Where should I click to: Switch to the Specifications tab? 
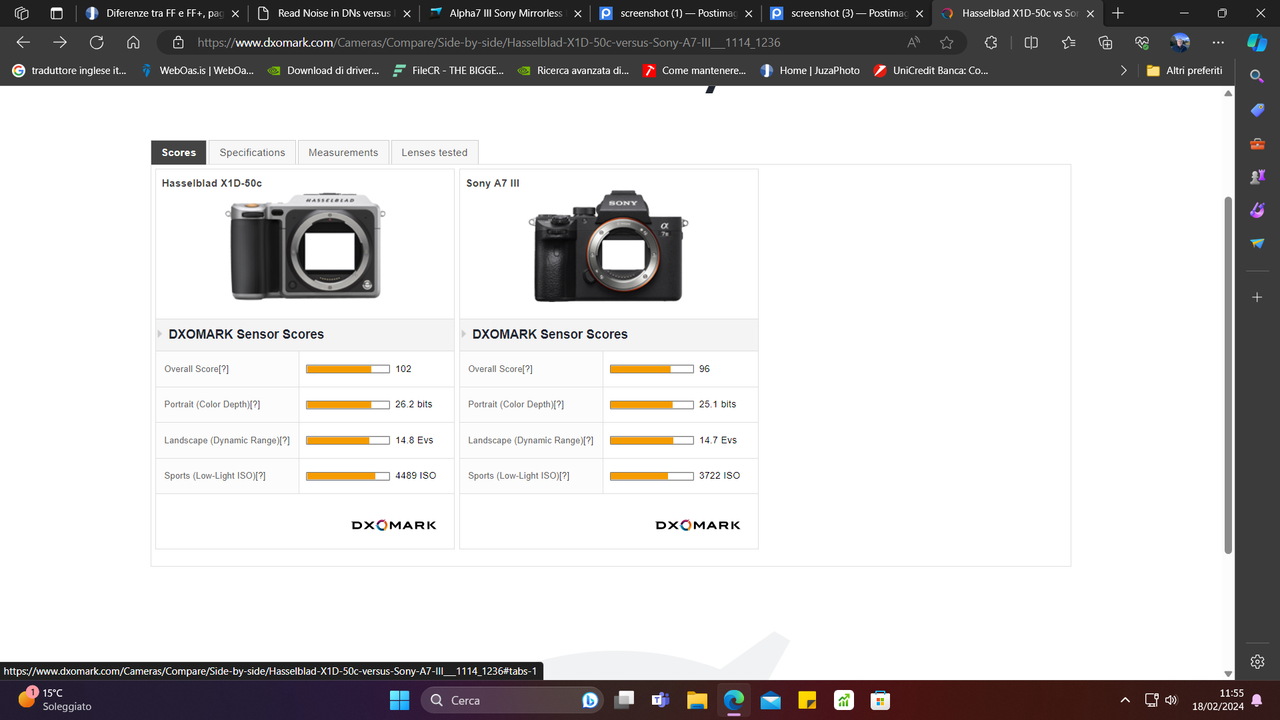[251, 152]
